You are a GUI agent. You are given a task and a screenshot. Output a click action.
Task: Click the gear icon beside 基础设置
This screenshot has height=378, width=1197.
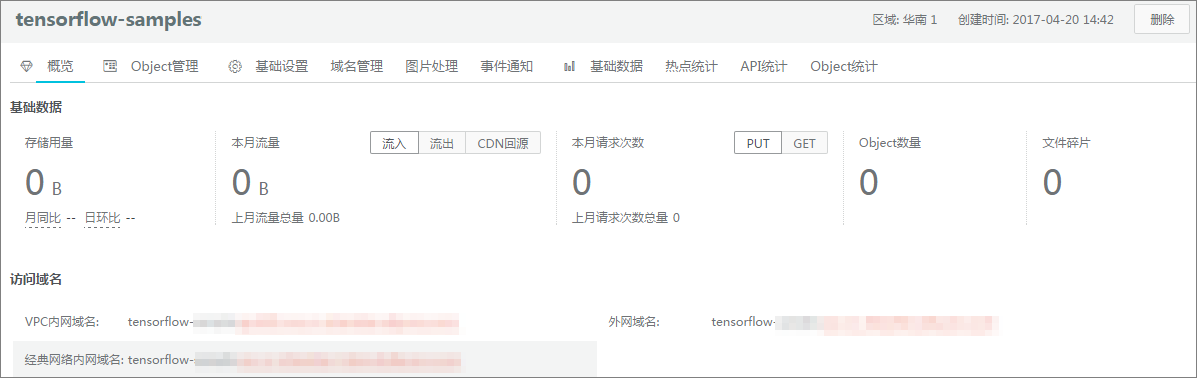pyautogui.click(x=235, y=66)
